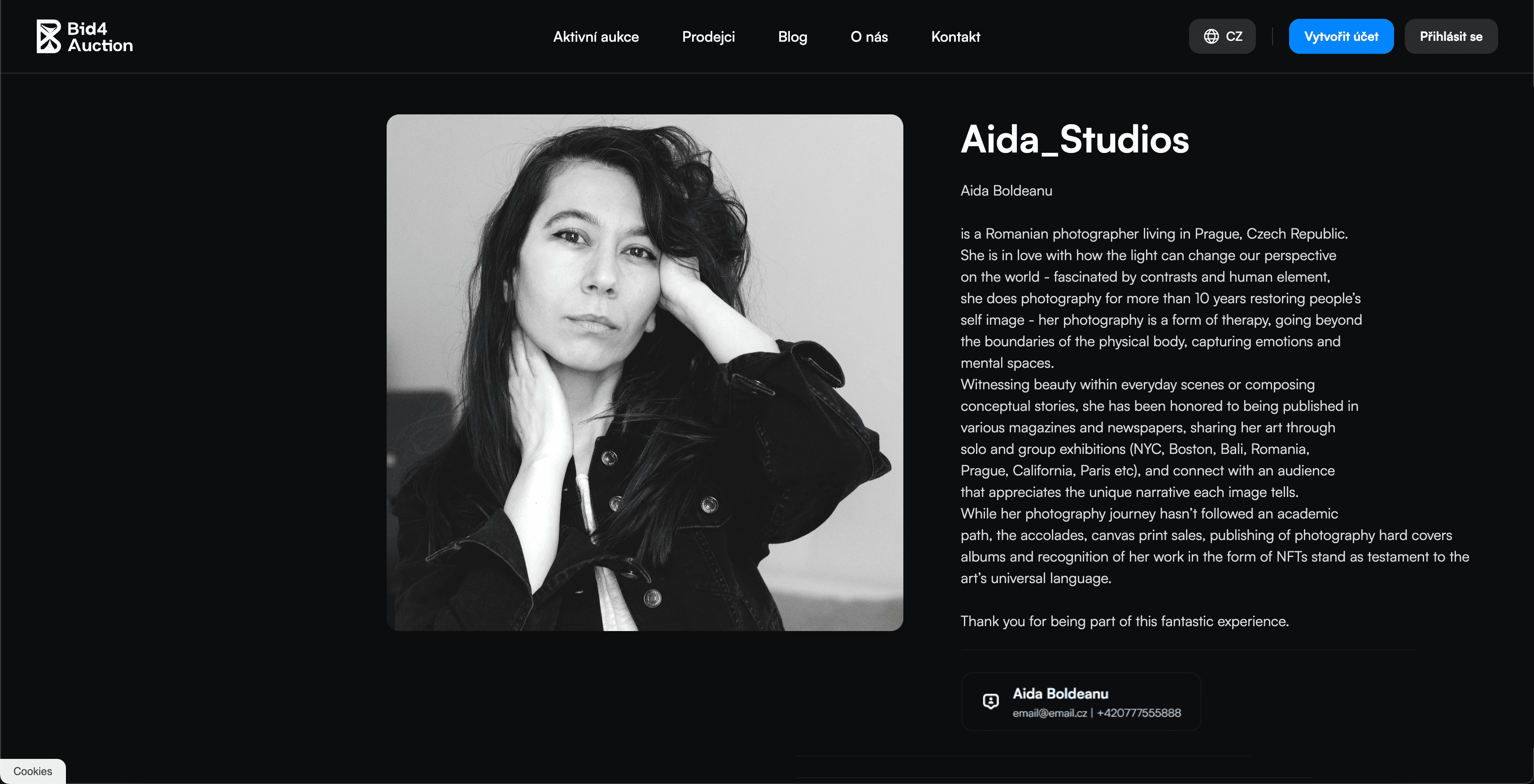Viewport: 1534px width, 784px height.
Task: Click the Přihlásit se button
Action: (1451, 36)
